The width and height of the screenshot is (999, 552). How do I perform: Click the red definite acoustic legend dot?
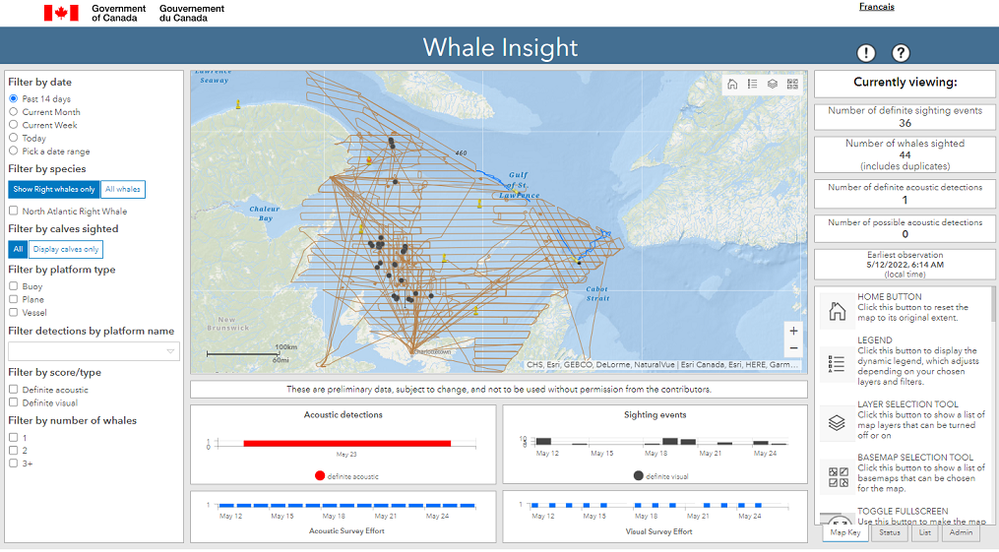point(320,476)
